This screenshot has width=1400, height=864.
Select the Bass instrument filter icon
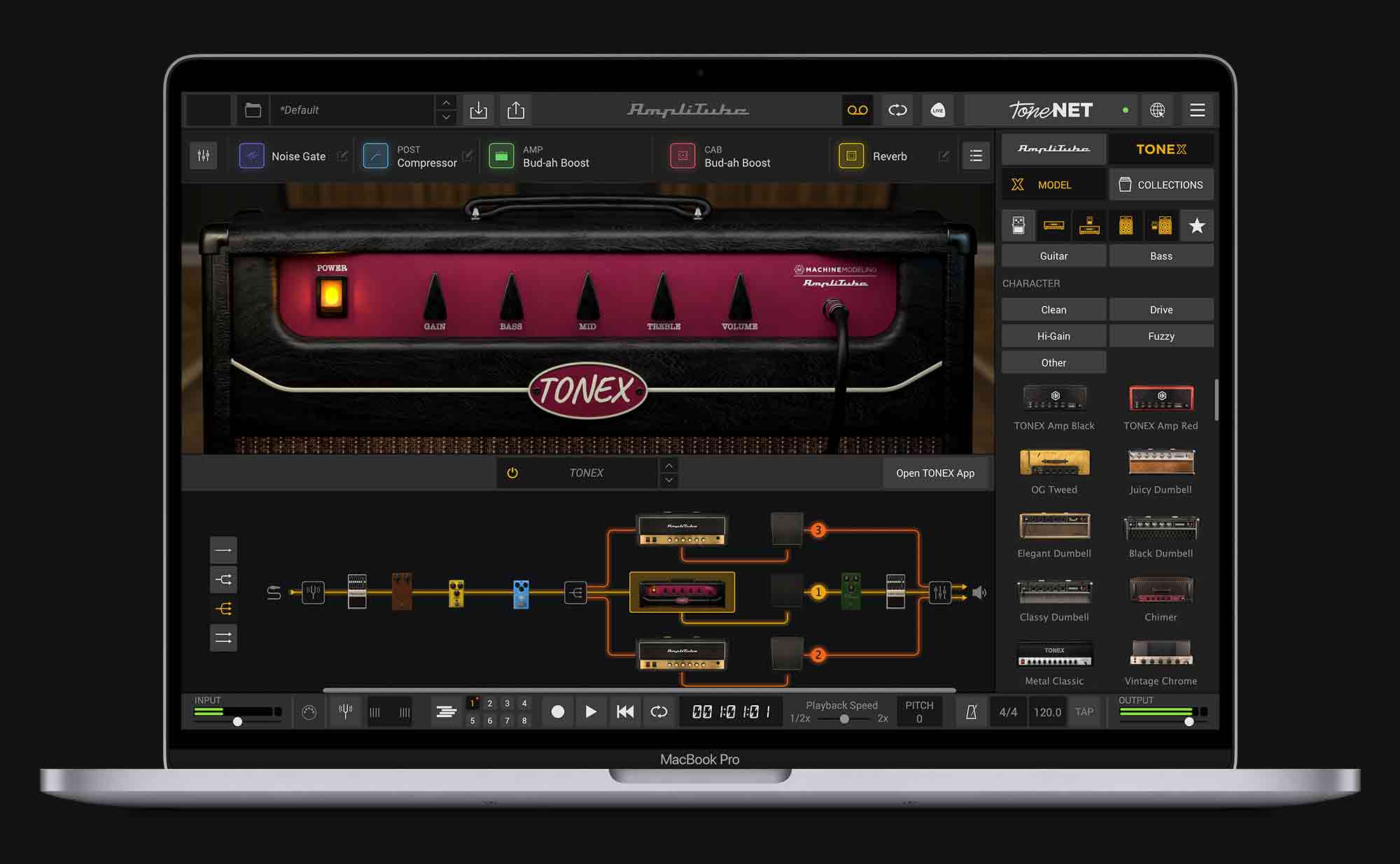coord(1158,255)
